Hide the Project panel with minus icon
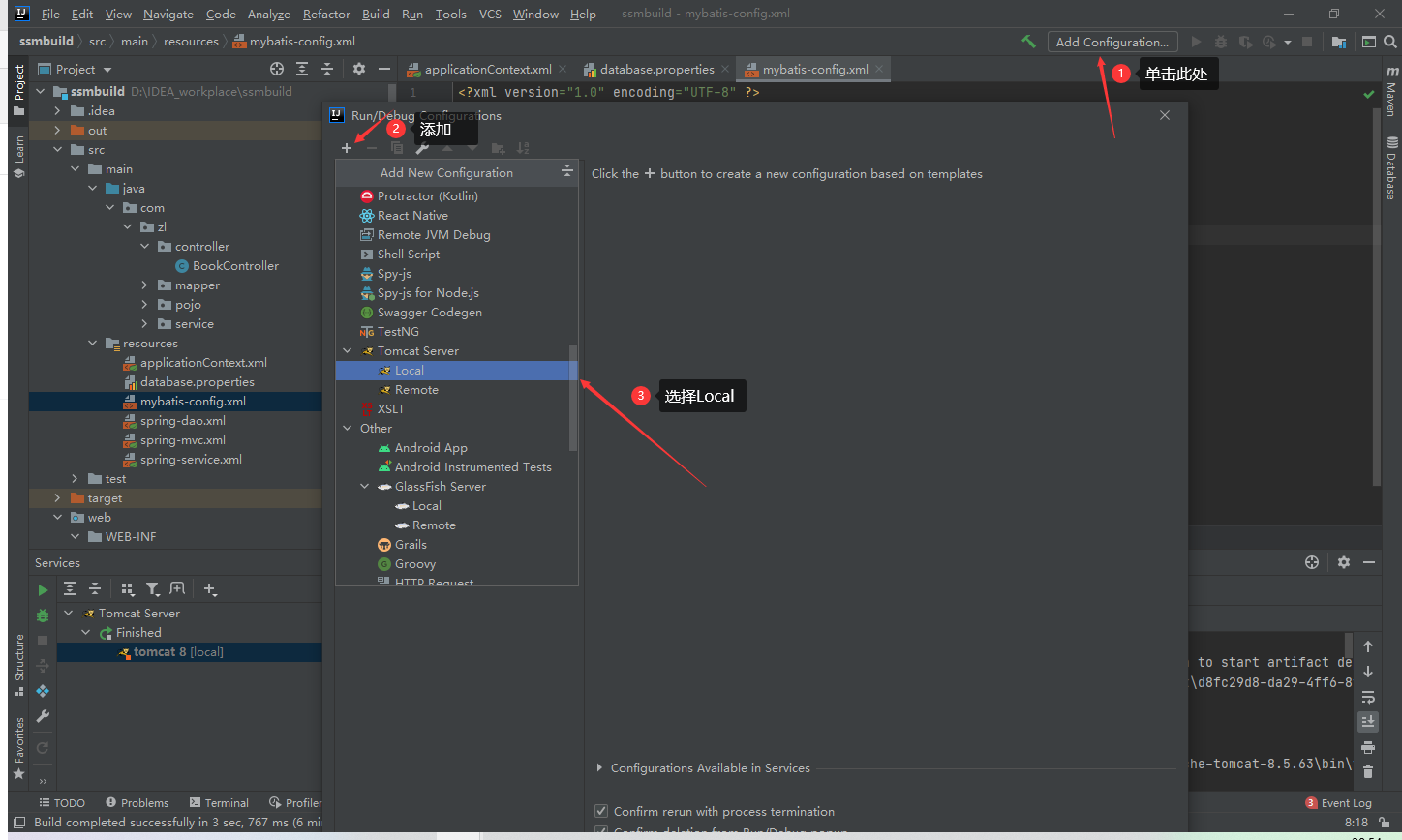Image resolution: width=1402 pixels, height=840 pixels. [384, 69]
